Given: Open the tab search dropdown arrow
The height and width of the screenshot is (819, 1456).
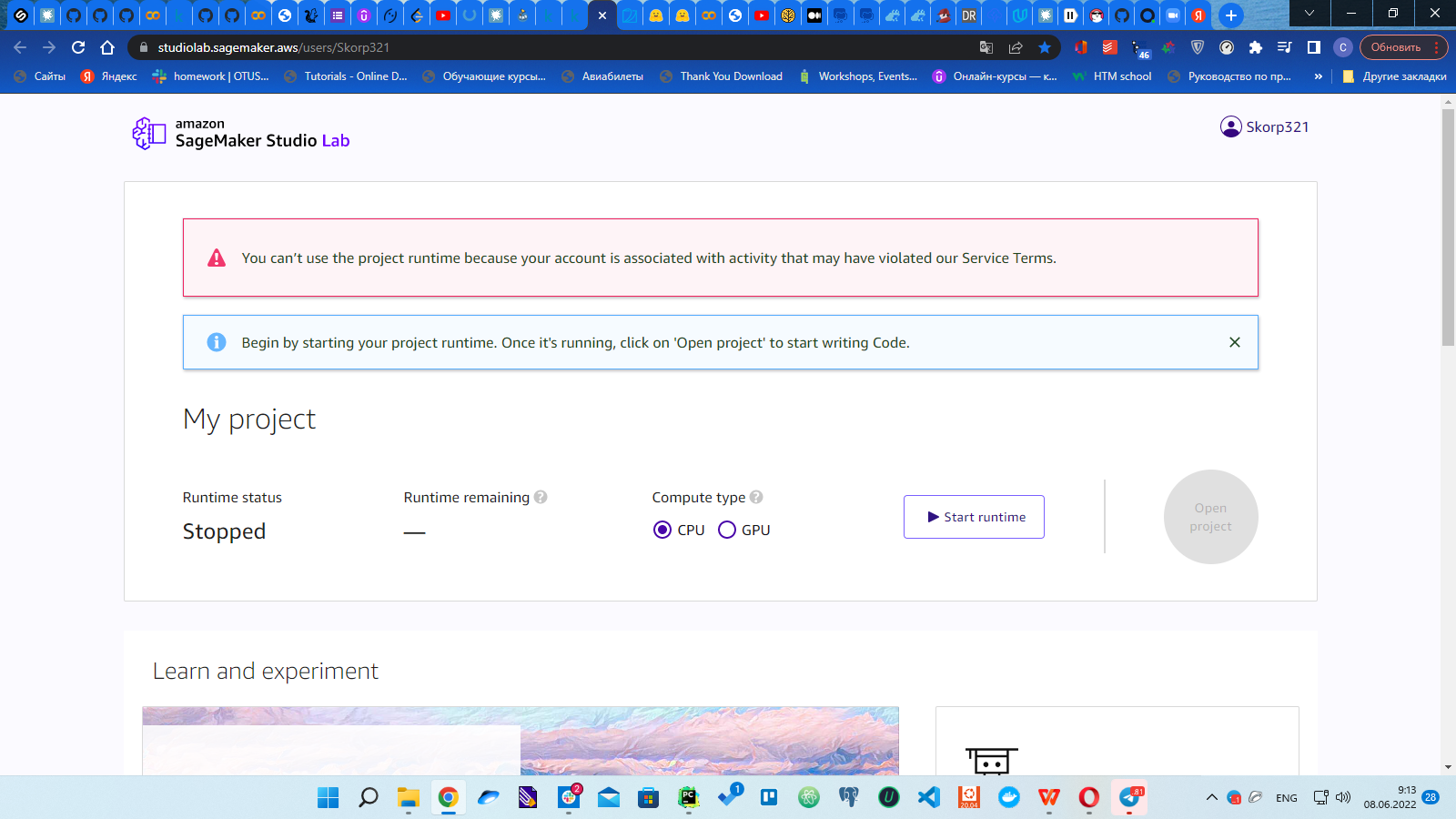Looking at the screenshot, I should click(1309, 13).
